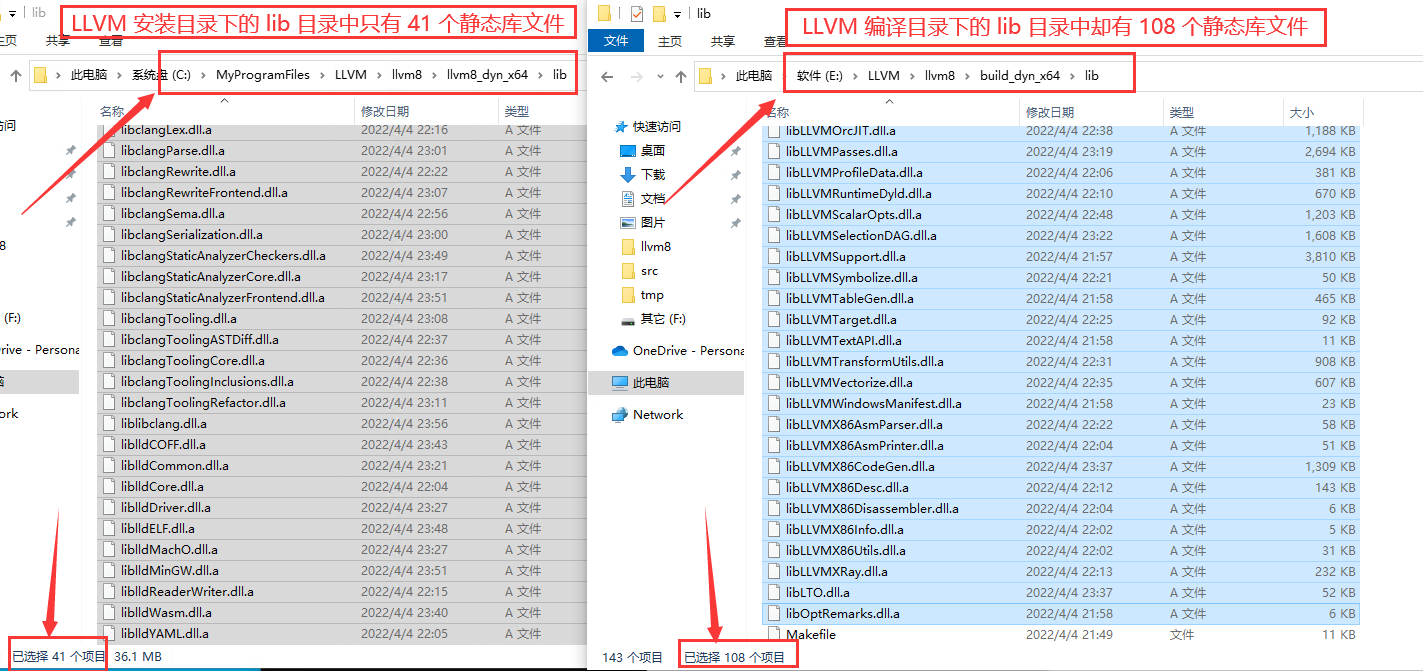Open the 文件 menu
1423x671 pixels.
coord(617,41)
